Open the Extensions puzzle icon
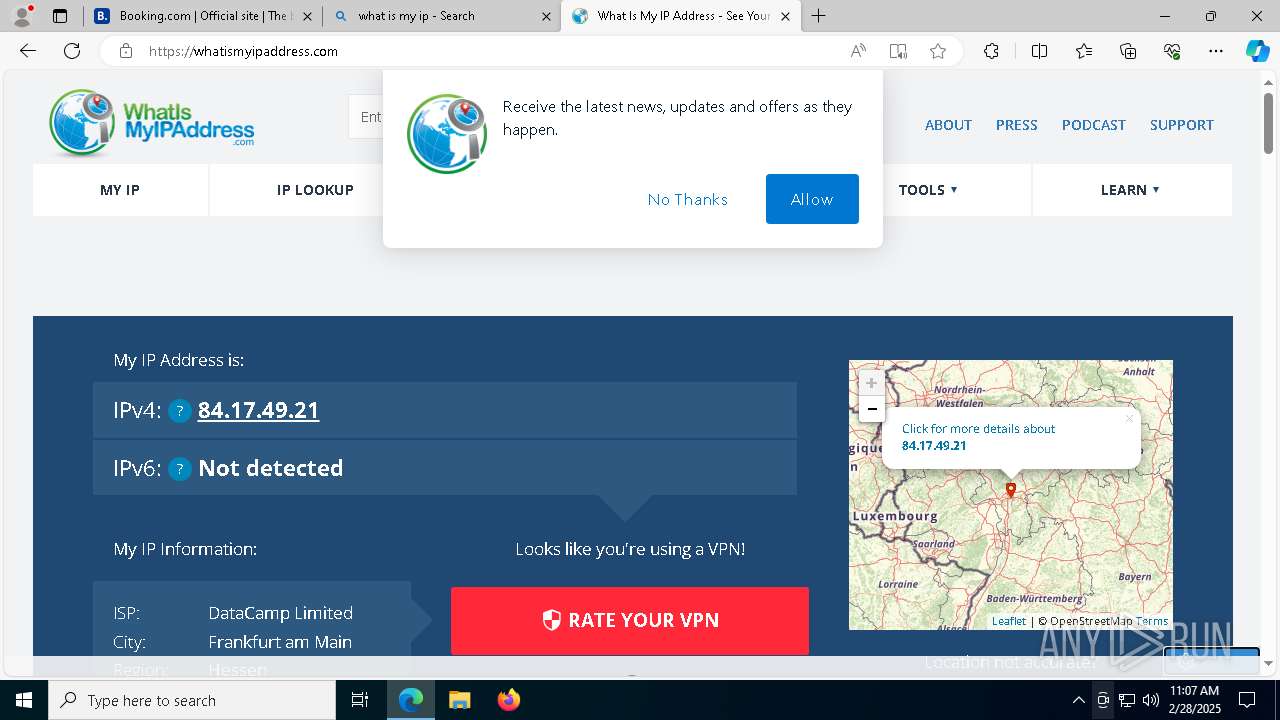The width and height of the screenshot is (1280, 720). tap(991, 51)
